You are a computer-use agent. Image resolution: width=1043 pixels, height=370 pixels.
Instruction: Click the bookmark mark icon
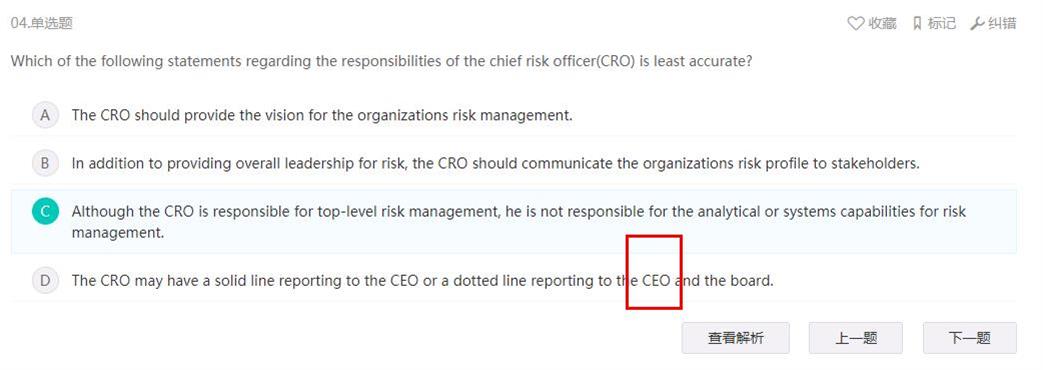pyautogui.click(x=917, y=23)
